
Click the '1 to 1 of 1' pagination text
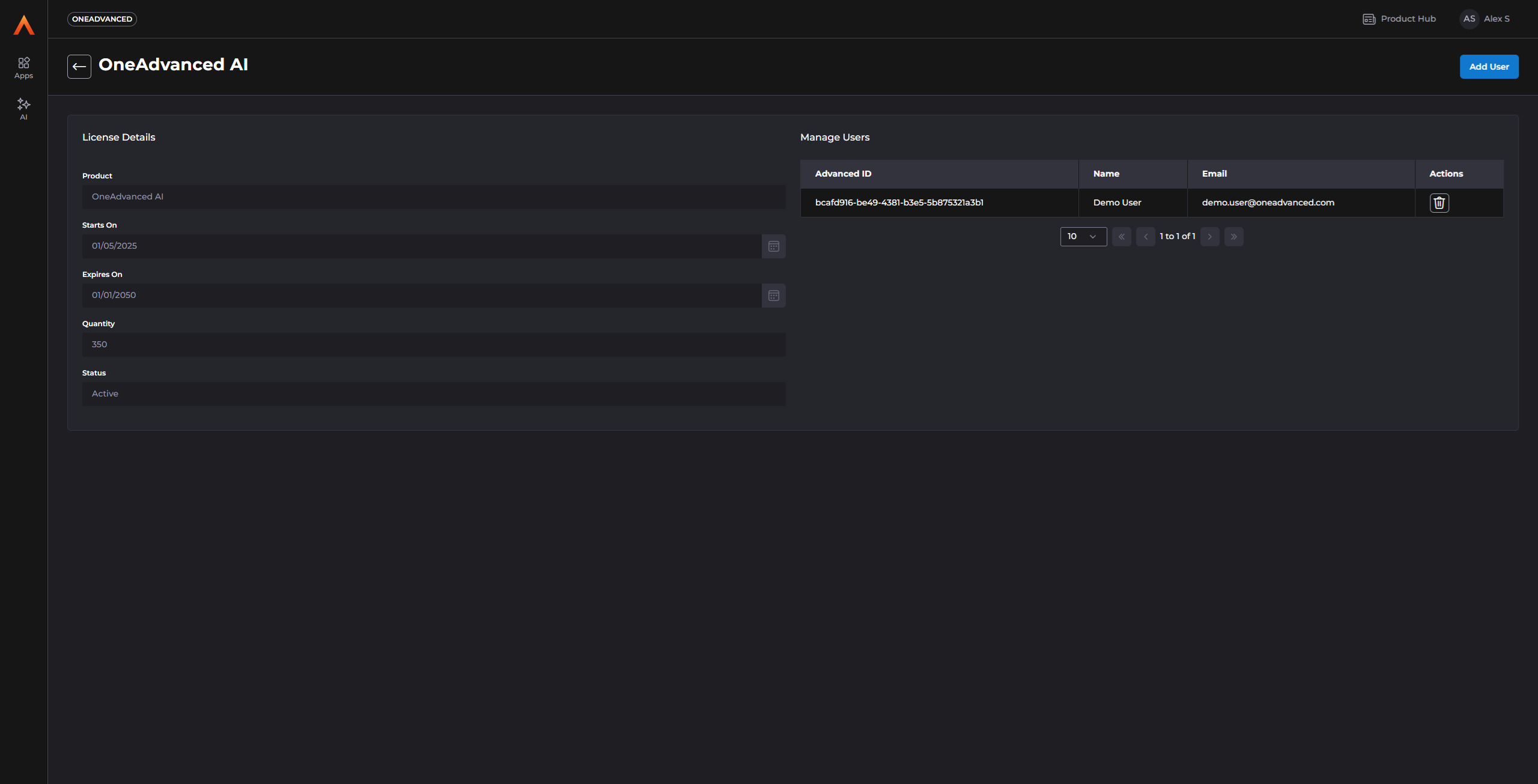coord(1178,237)
